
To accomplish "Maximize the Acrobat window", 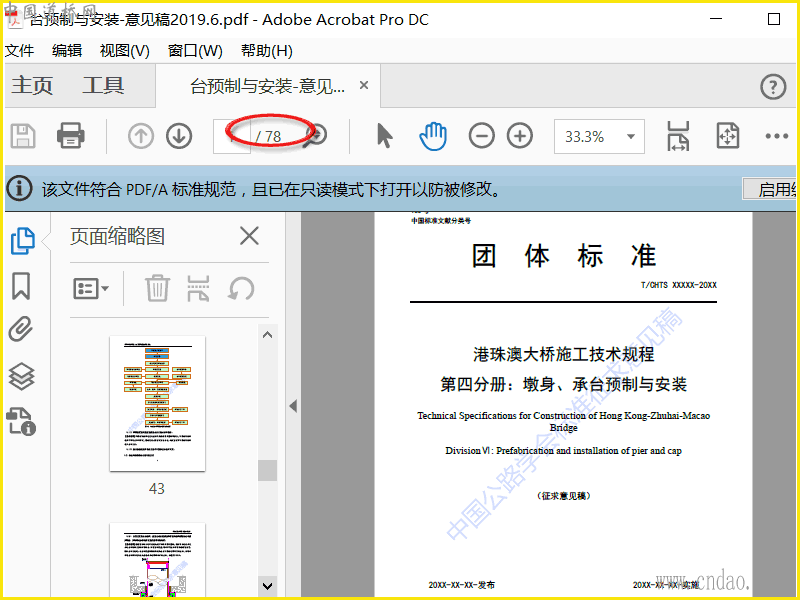I will (x=774, y=19).
